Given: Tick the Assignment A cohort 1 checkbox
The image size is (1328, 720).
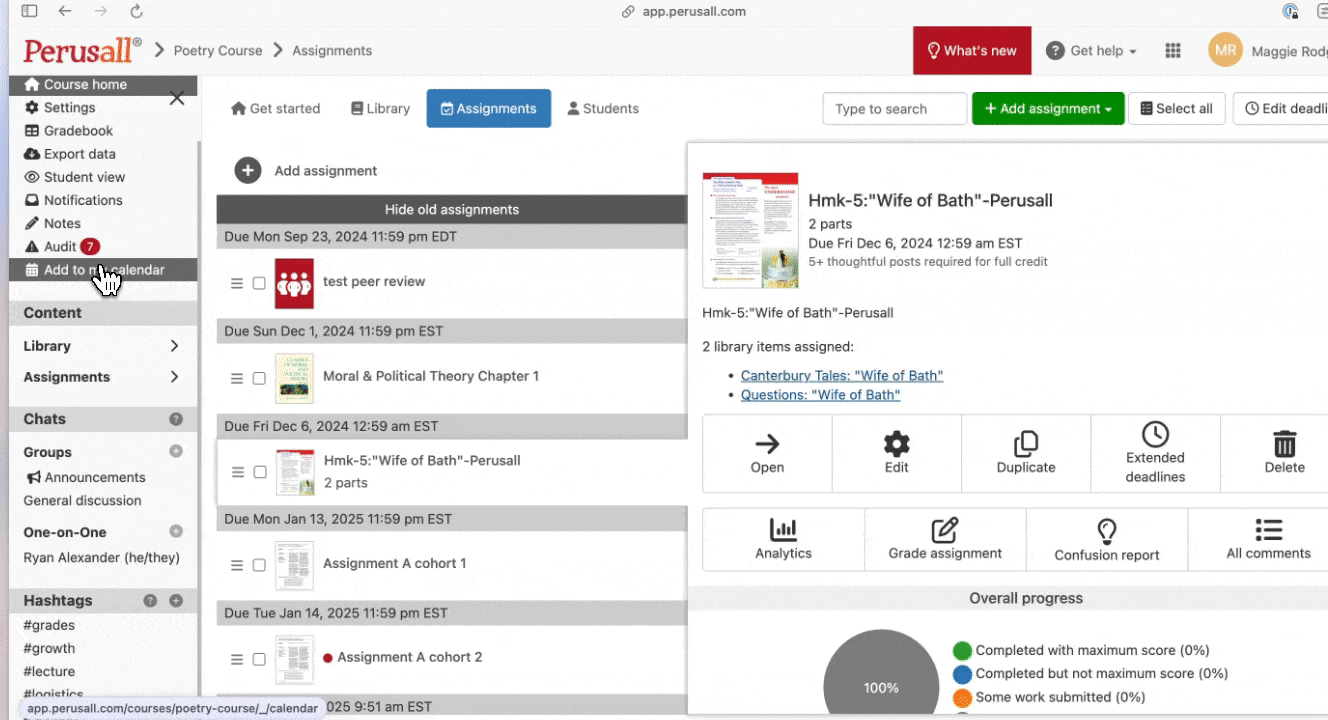Looking at the screenshot, I should 259,565.
